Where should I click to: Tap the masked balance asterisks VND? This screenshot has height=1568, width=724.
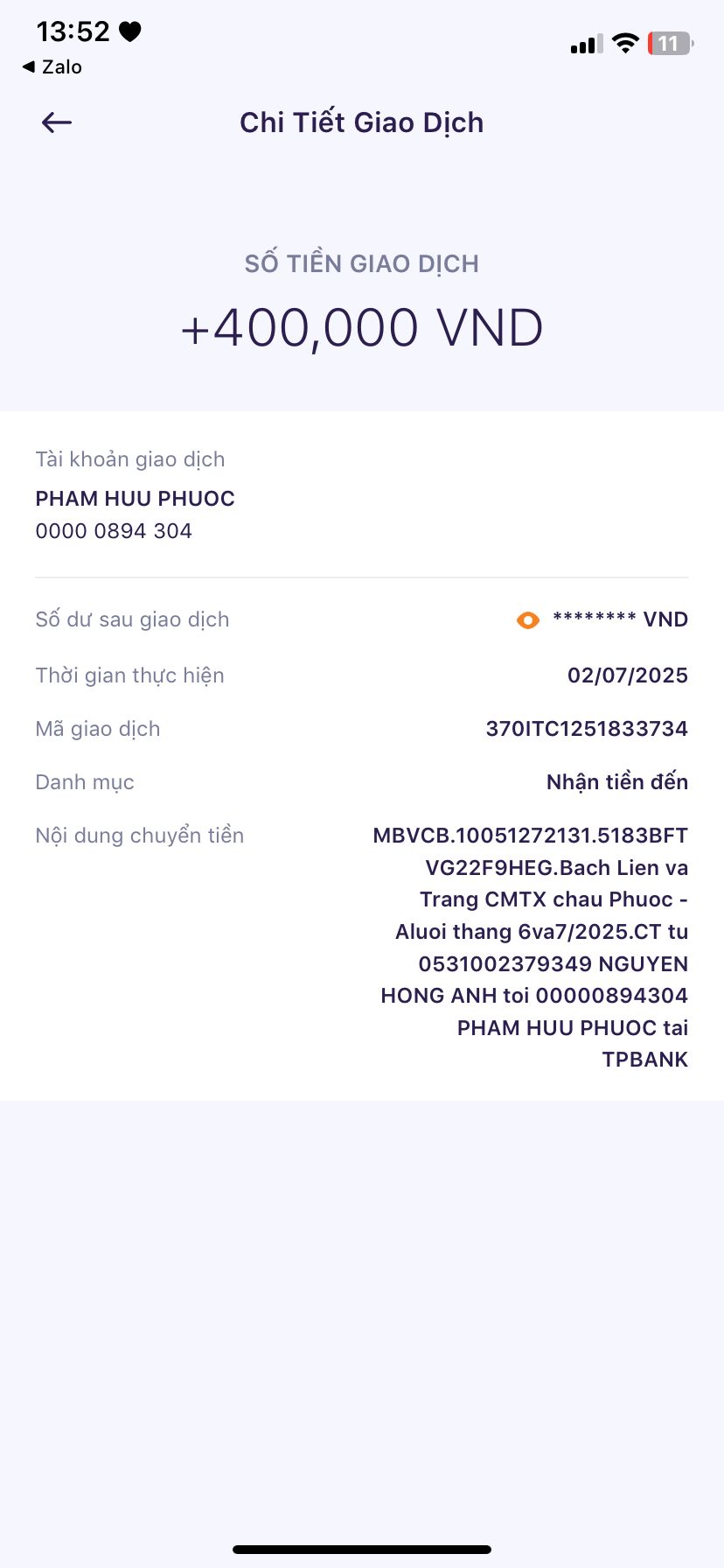pos(620,619)
